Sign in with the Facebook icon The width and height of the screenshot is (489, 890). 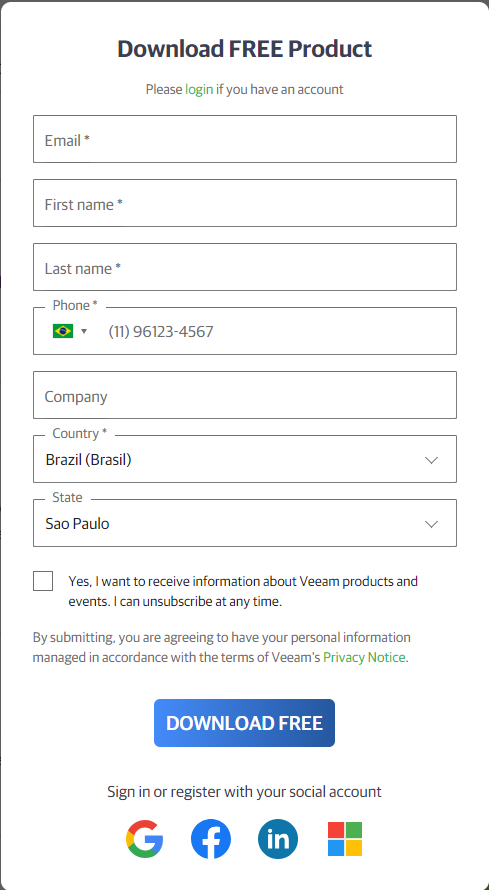click(x=211, y=838)
